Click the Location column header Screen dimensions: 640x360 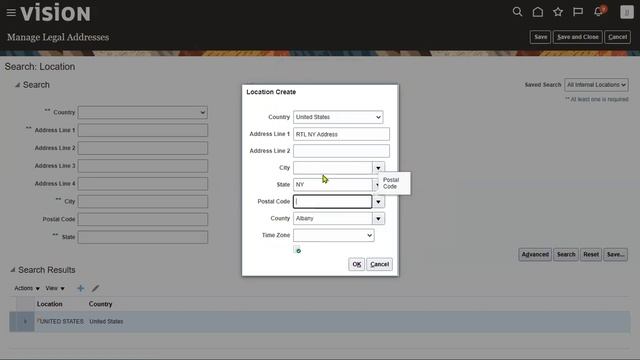click(49, 304)
